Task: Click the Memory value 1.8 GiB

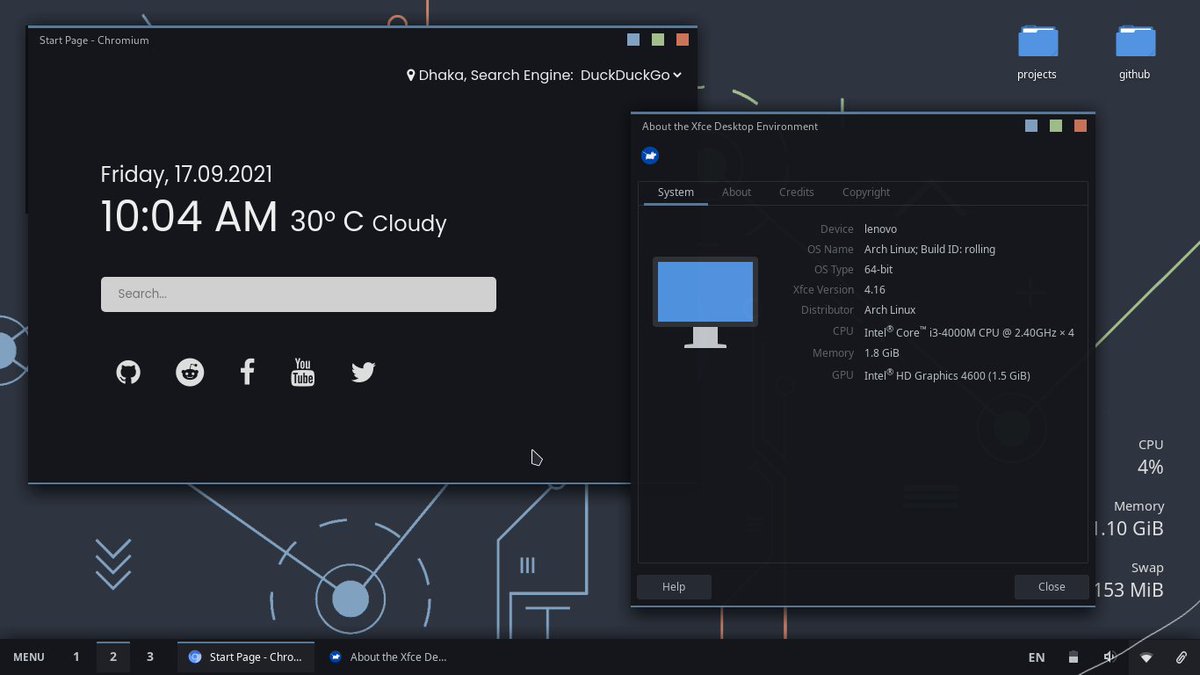Action: pos(882,353)
